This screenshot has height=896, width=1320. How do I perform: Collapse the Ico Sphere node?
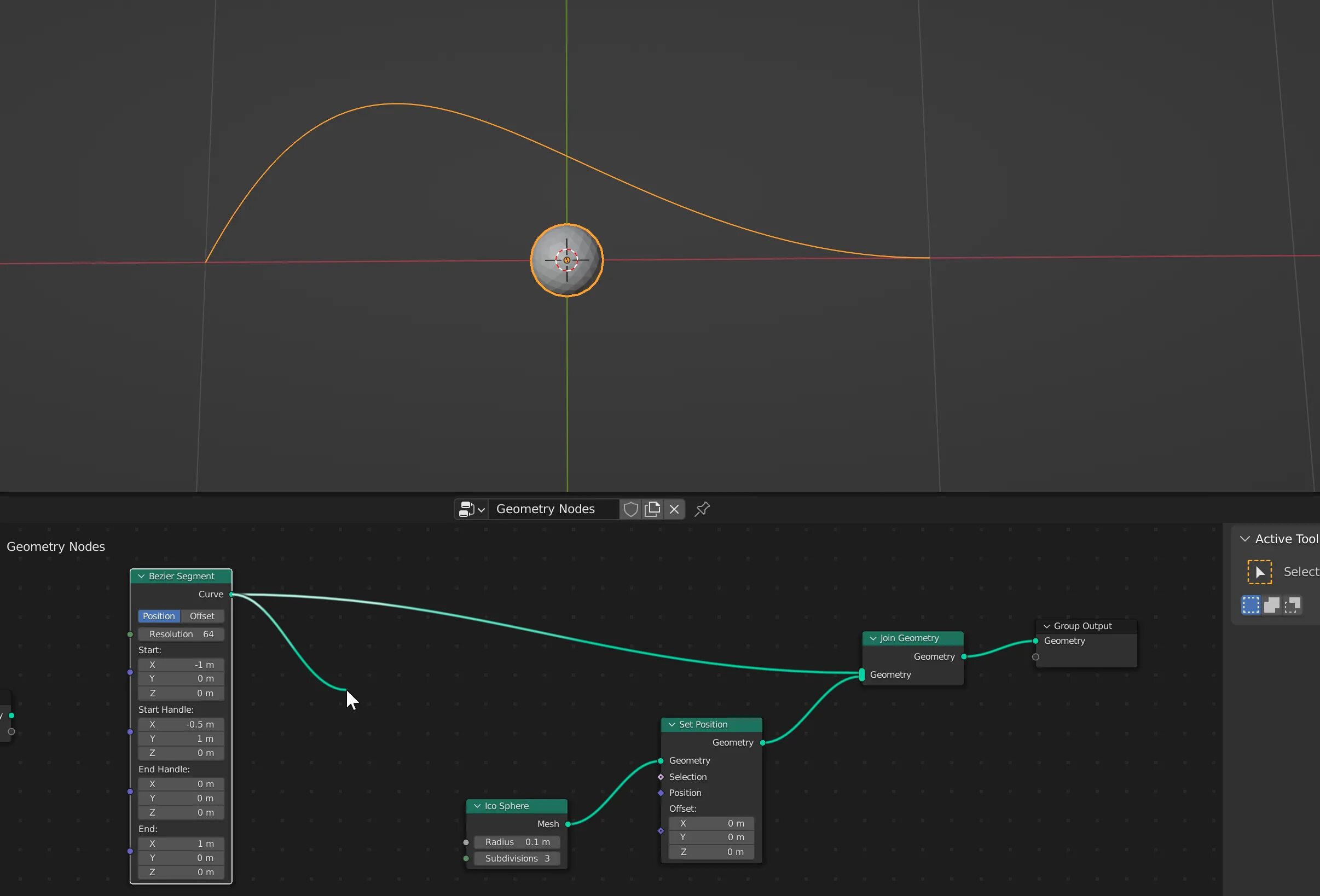(x=477, y=806)
